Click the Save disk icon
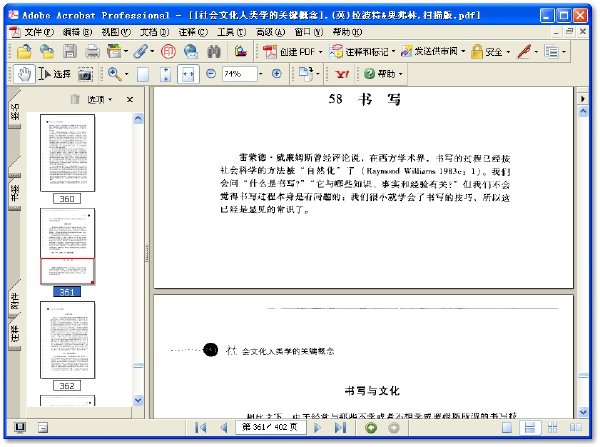 (x=70, y=51)
